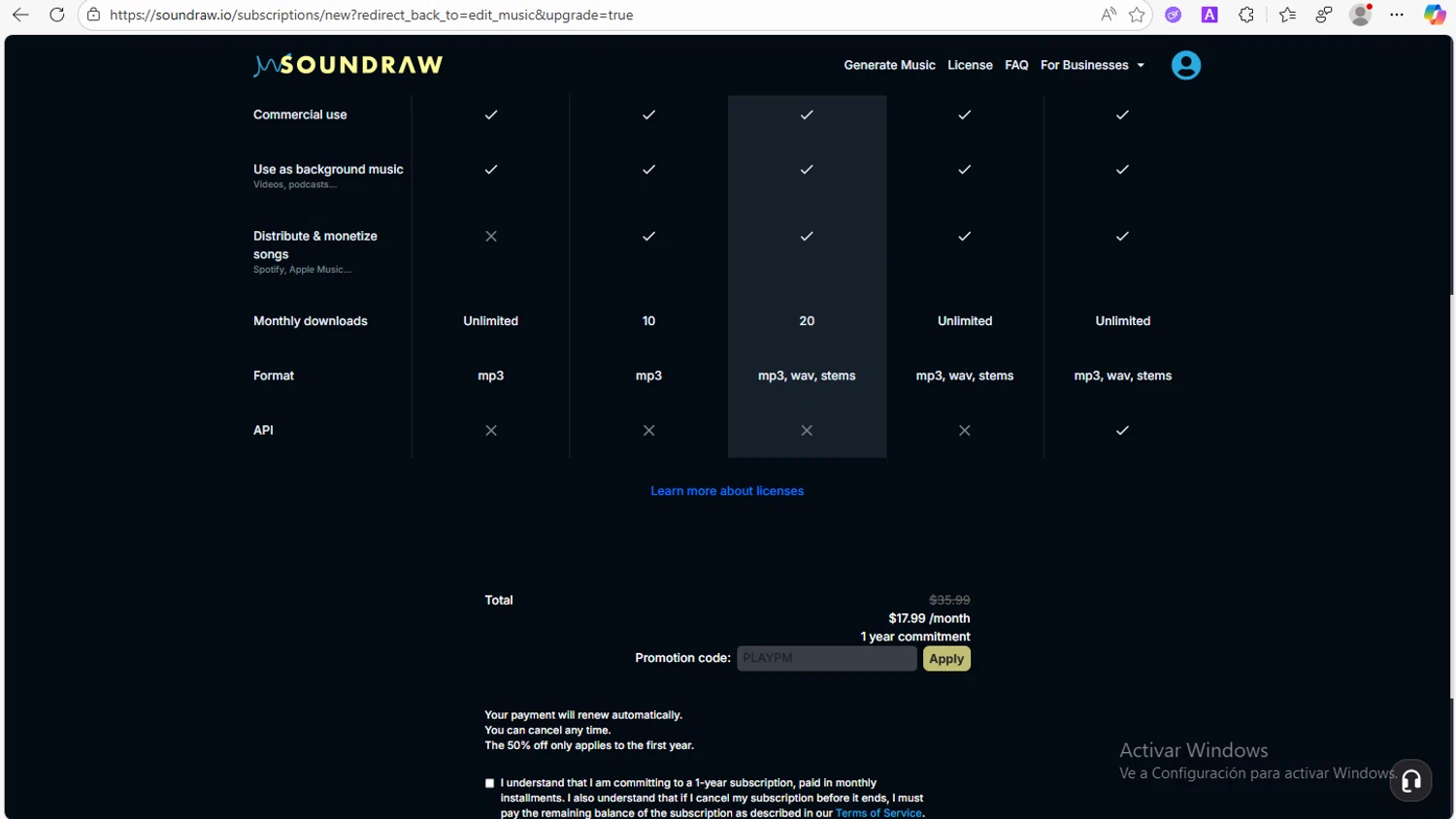Open the browser profile avatar
This screenshot has height=819, width=1456.
(x=1361, y=15)
